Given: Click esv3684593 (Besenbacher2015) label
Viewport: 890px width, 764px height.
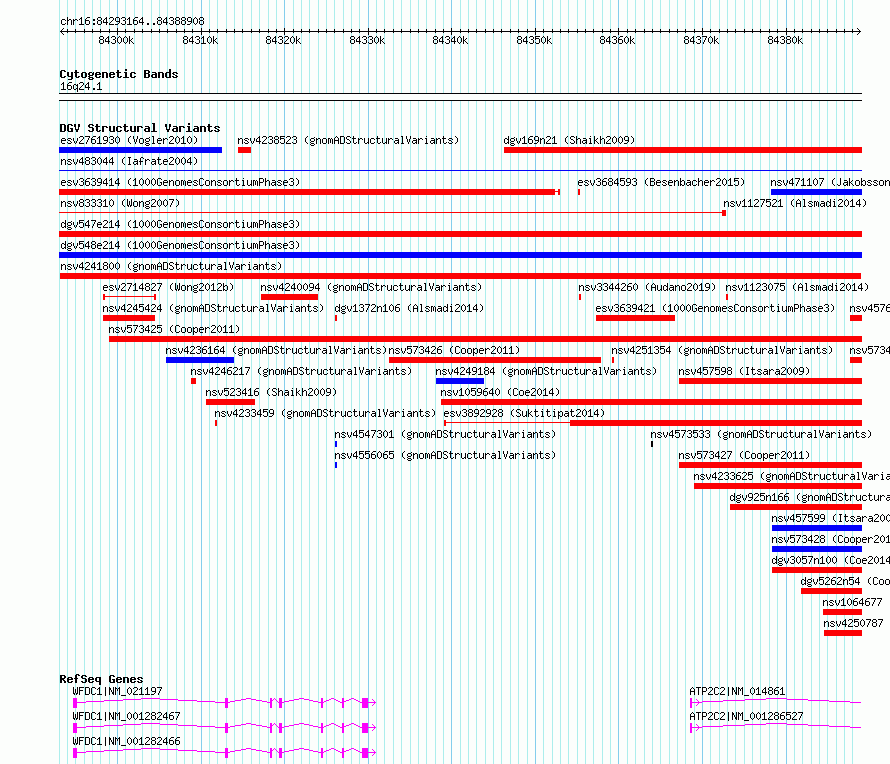Looking at the screenshot, I should pos(661,182).
